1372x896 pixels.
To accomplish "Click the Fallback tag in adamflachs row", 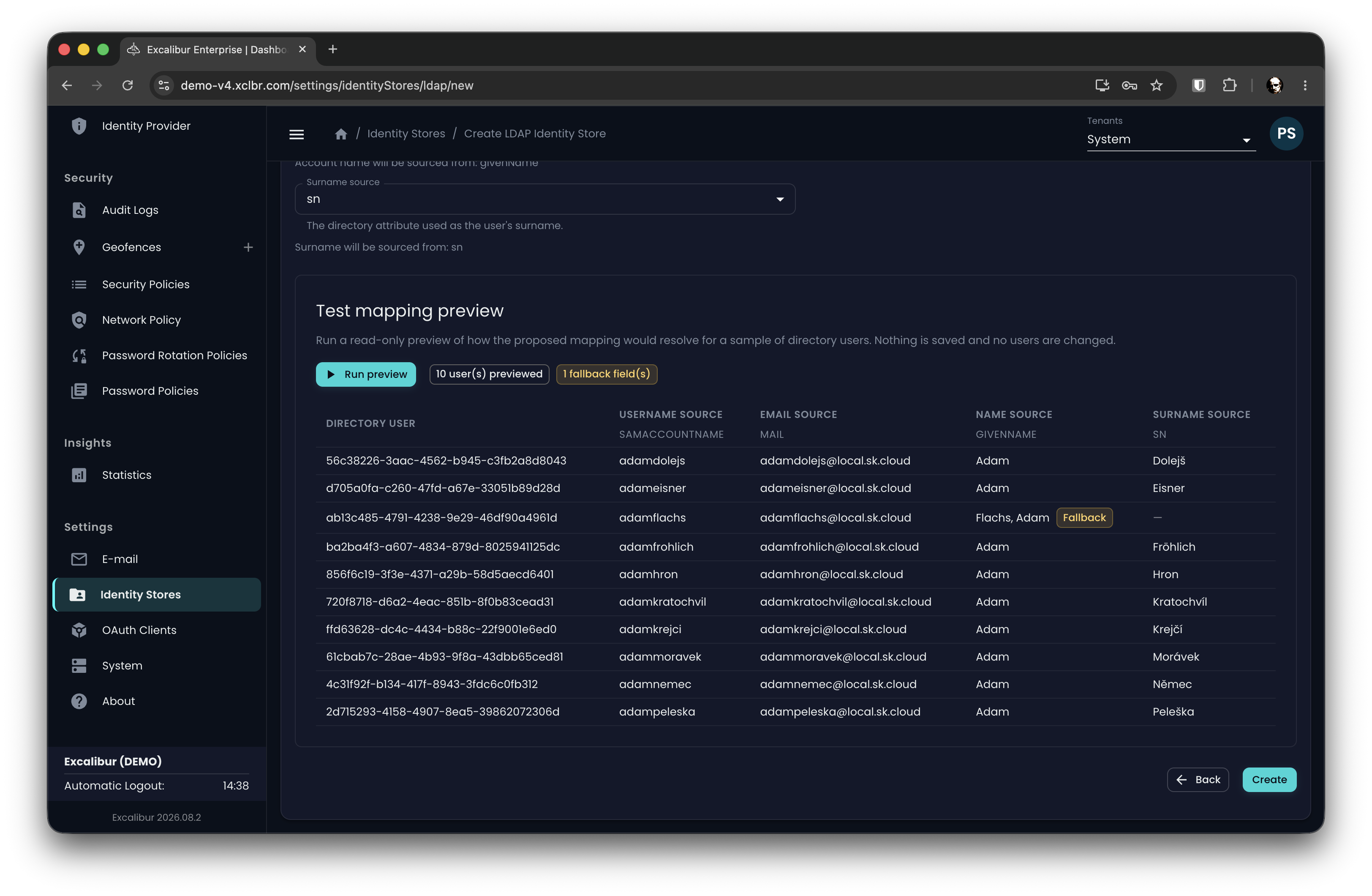I will (1084, 517).
